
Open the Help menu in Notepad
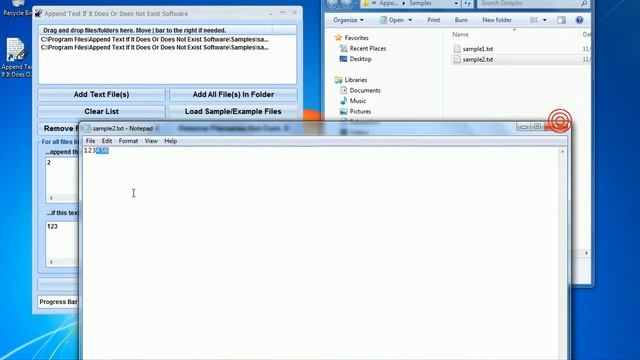click(x=171, y=141)
